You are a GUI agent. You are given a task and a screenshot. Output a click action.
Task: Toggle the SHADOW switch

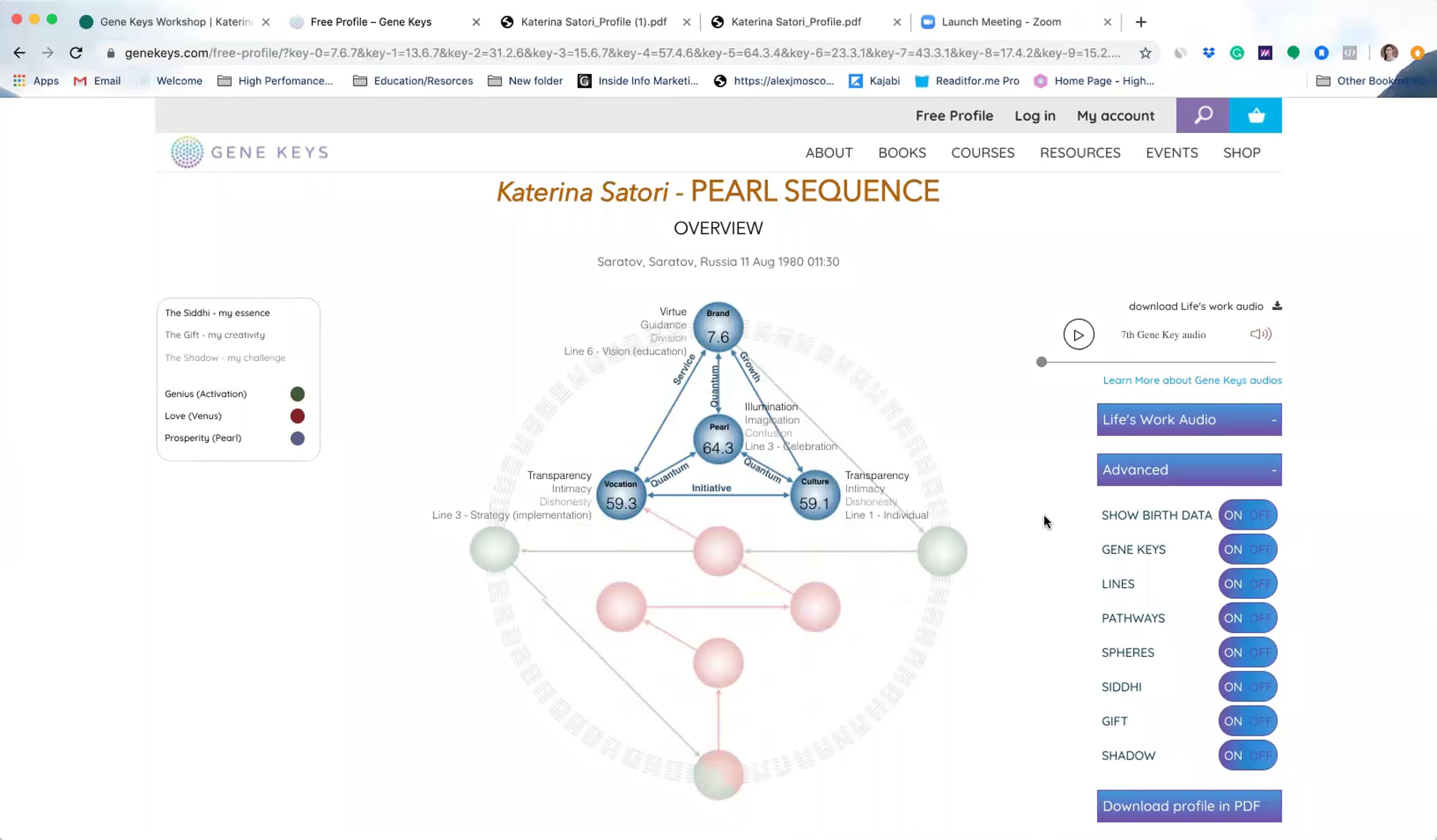point(1247,756)
